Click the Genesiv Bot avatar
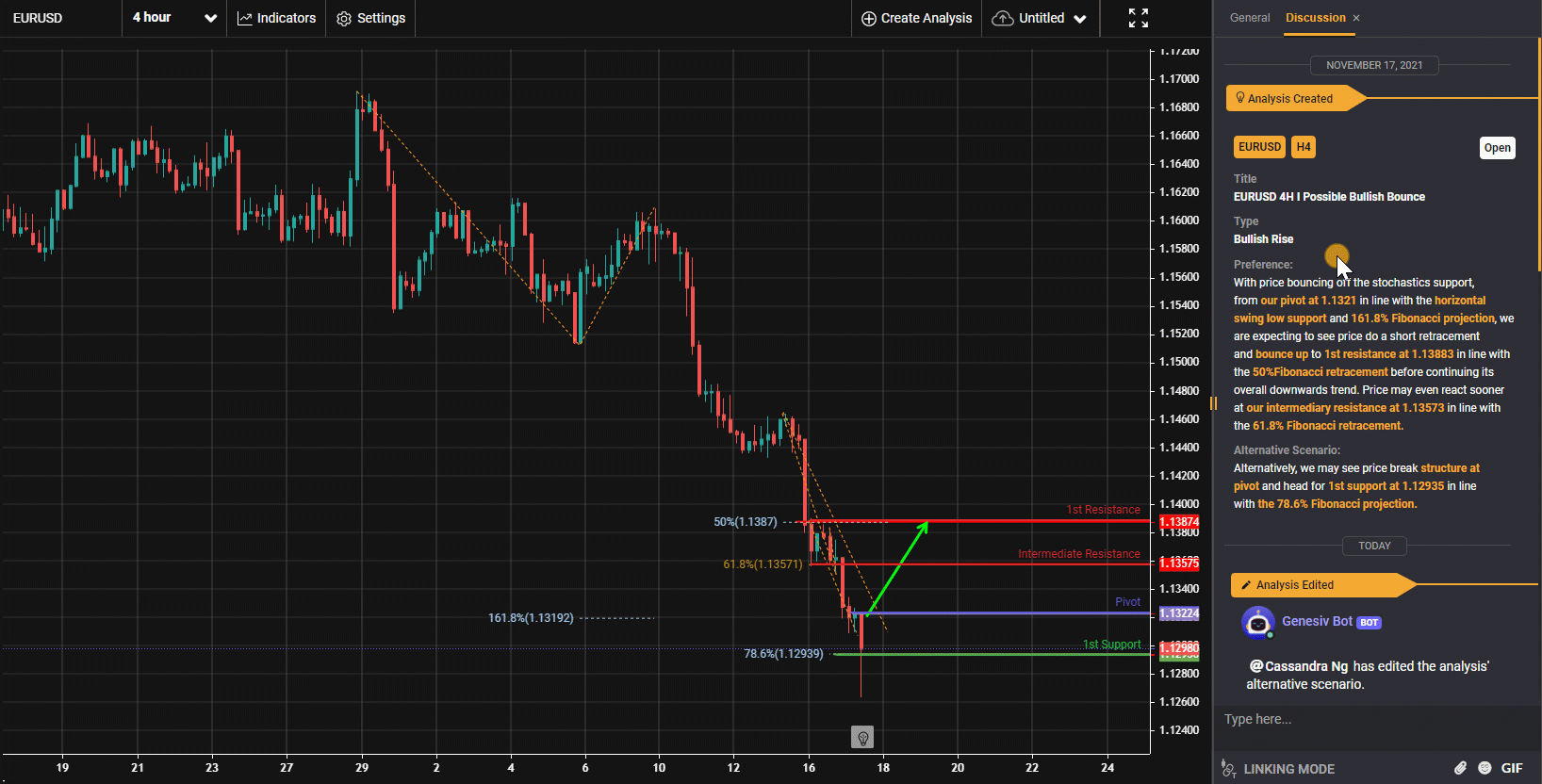Viewport: 1542px width, 784px height. [x=1257, y=623]
